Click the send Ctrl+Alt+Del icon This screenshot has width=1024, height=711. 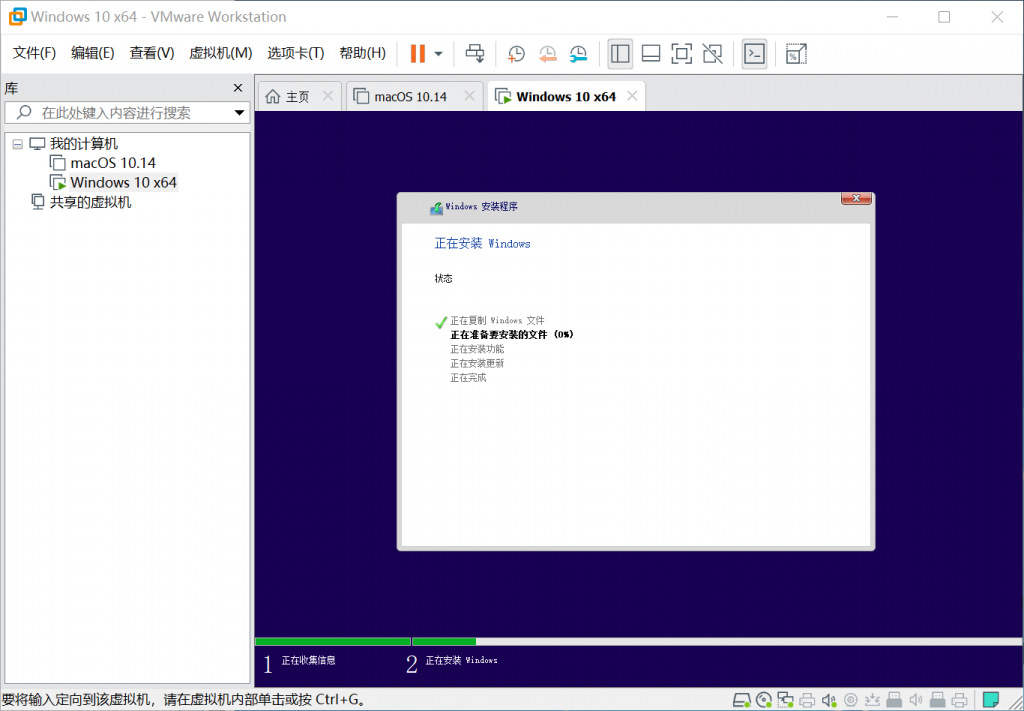click(476, 53)
